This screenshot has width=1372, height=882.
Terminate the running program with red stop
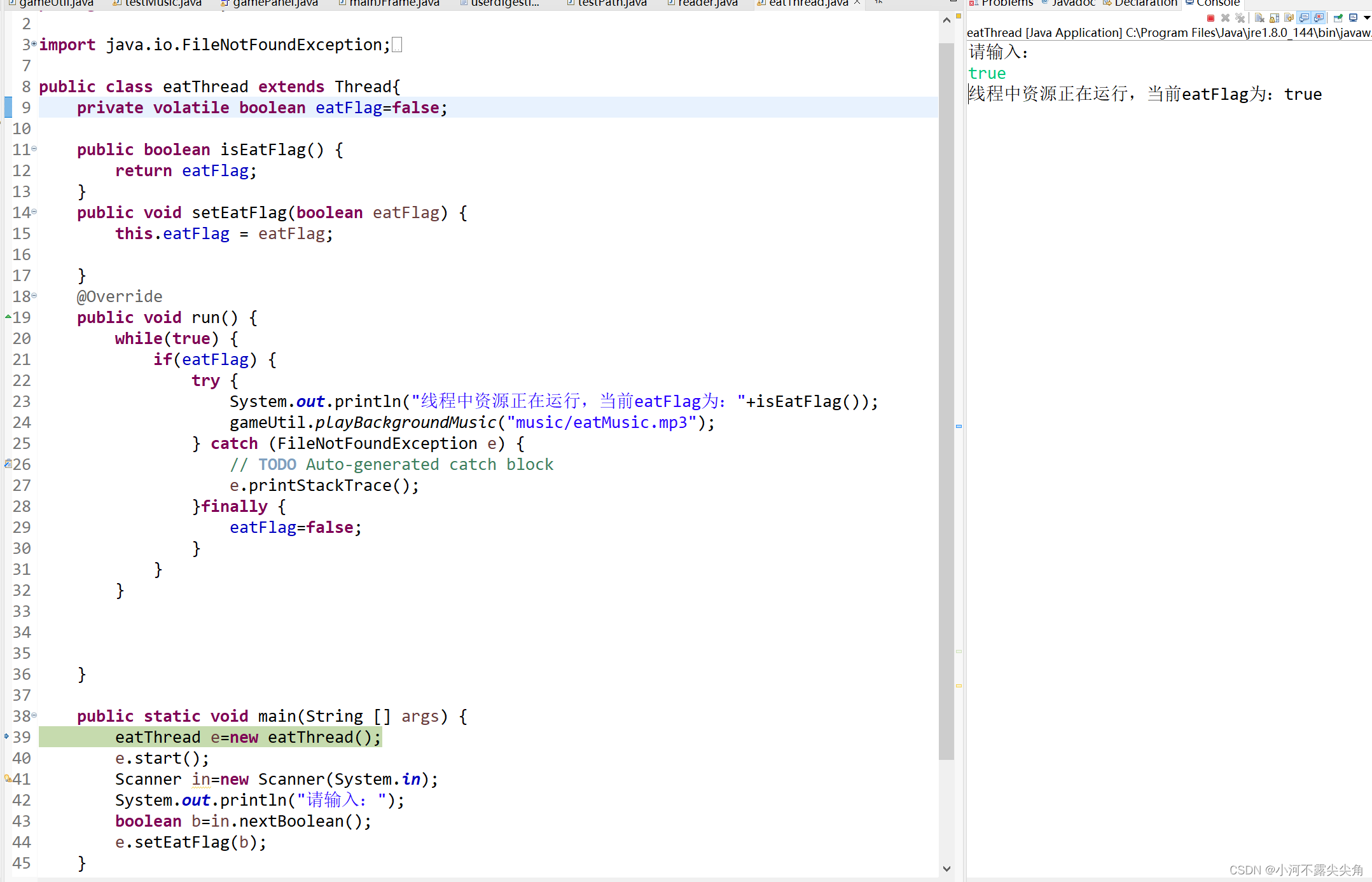coord(1210,18)
